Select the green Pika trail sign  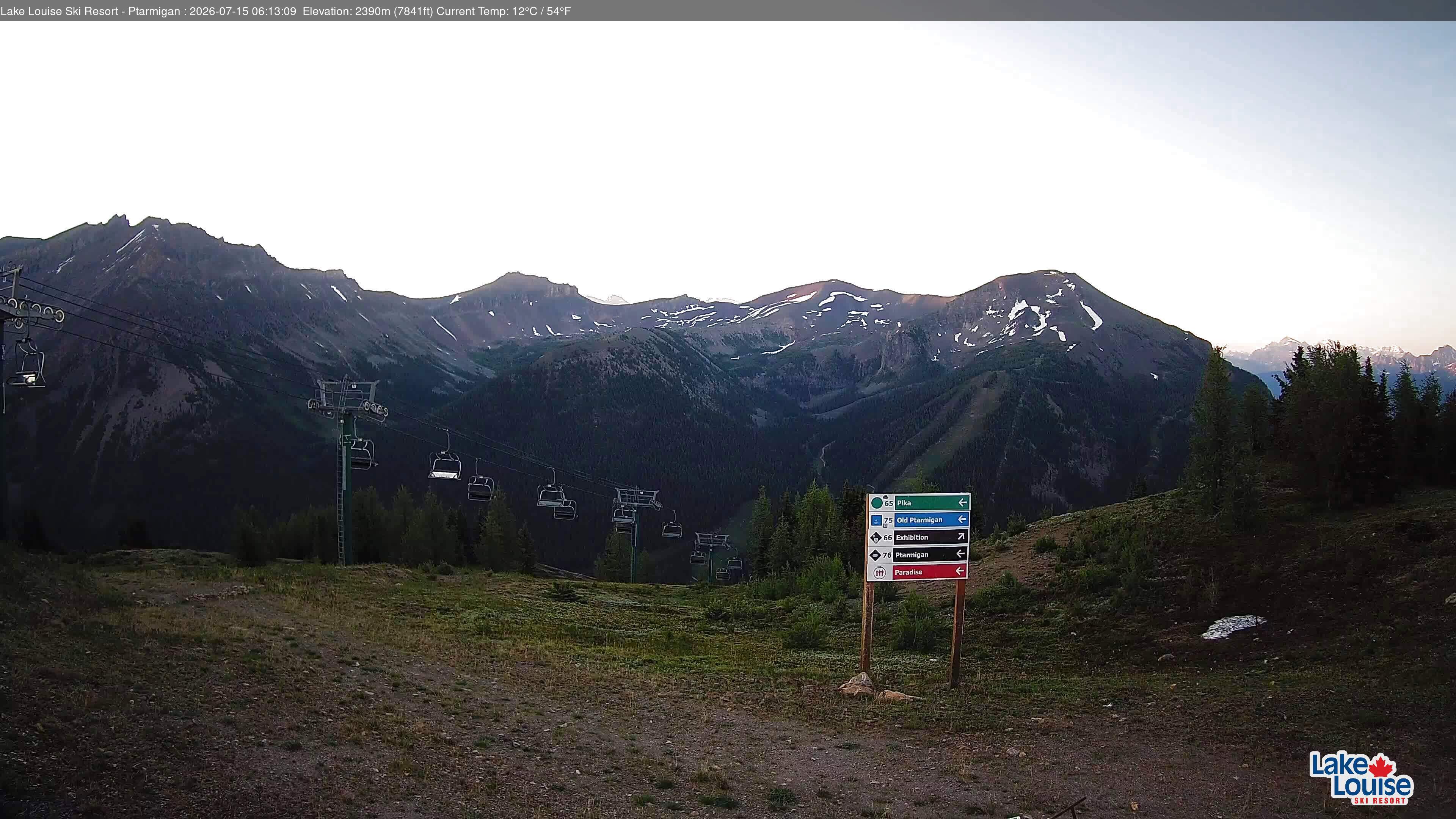pyautogui.click(x=918, y=502)
